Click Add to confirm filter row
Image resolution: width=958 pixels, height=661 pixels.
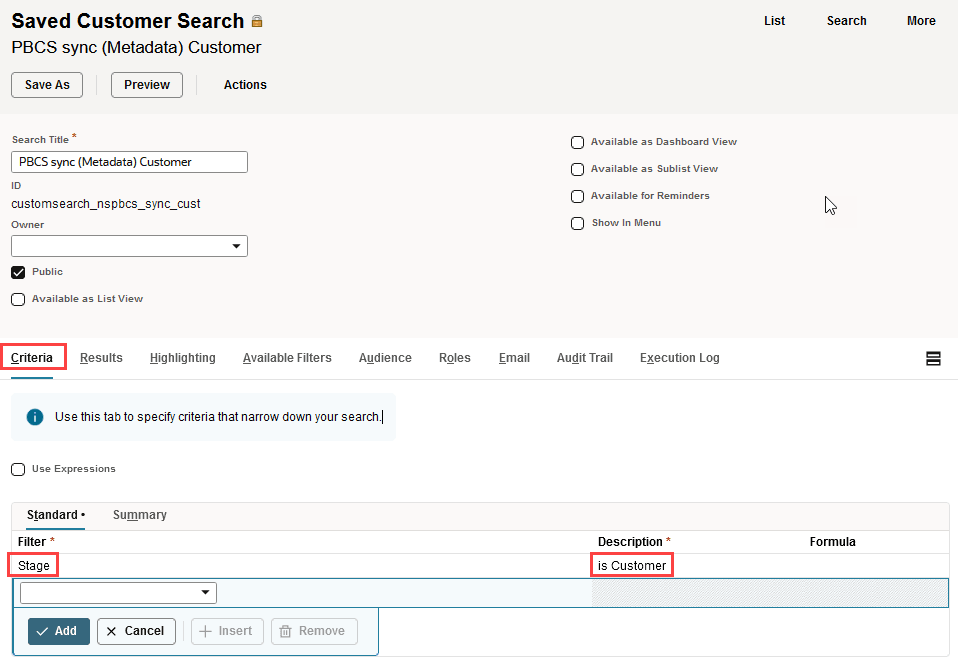tap(58, 631)
